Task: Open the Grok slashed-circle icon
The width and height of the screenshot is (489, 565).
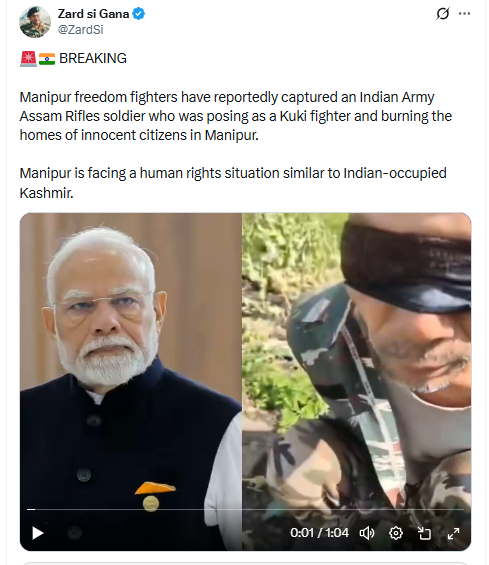Action: pos(442,14)
